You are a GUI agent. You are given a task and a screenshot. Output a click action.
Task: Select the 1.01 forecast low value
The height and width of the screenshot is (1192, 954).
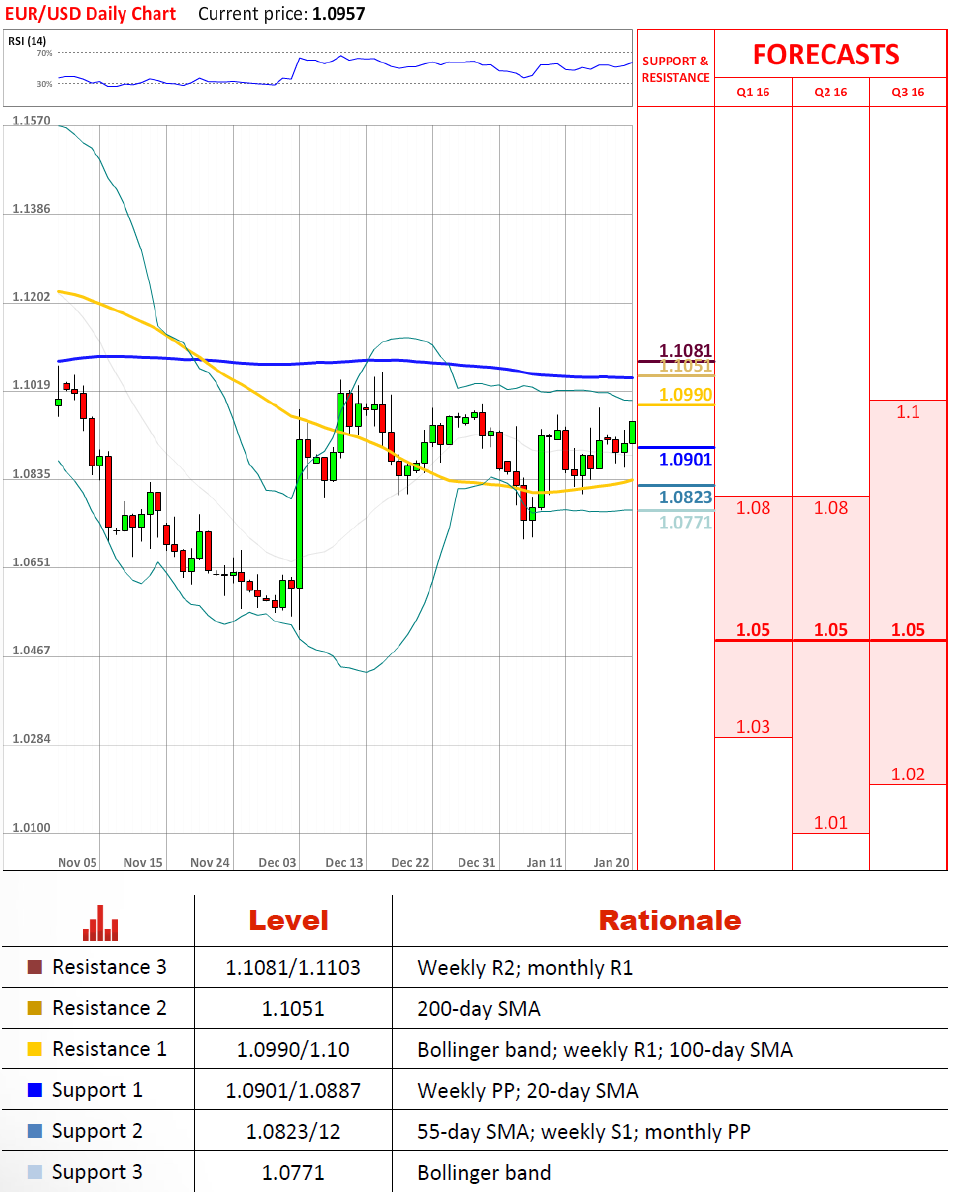pos(831,823)
